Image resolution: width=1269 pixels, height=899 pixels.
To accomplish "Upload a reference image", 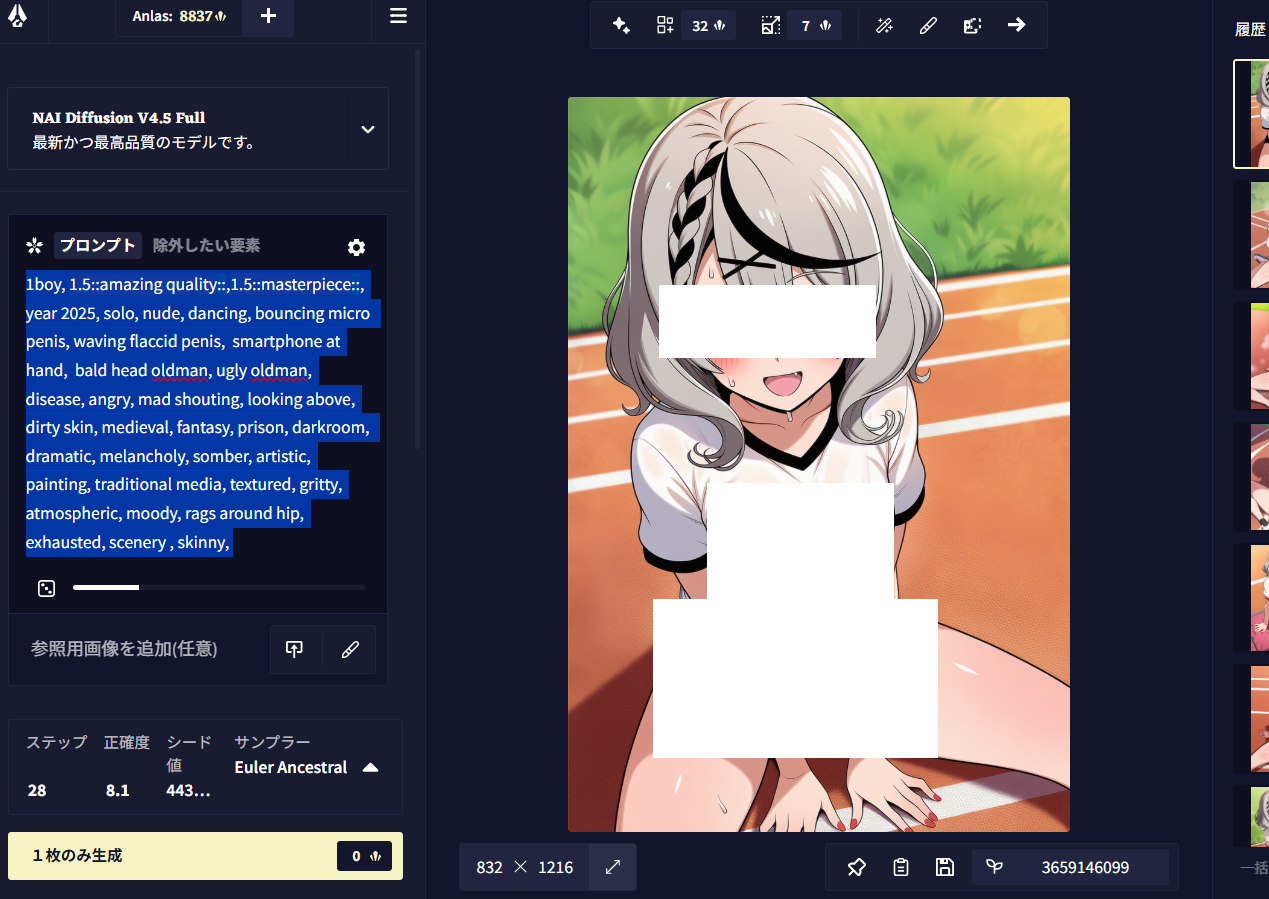I will (294, 649).
